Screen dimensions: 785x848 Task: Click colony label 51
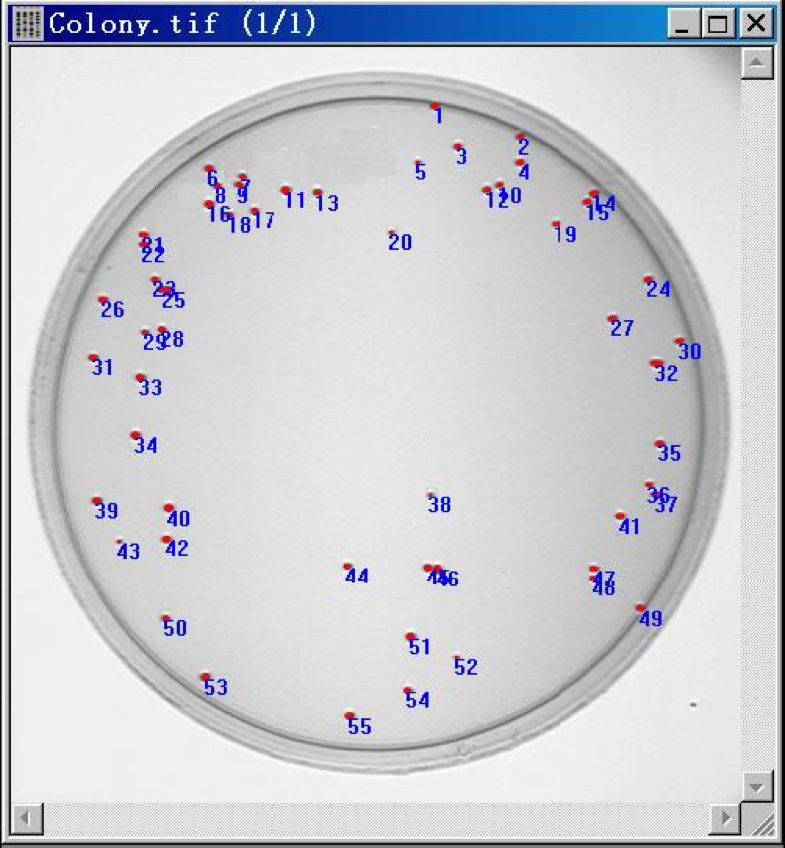click(419, 646)
